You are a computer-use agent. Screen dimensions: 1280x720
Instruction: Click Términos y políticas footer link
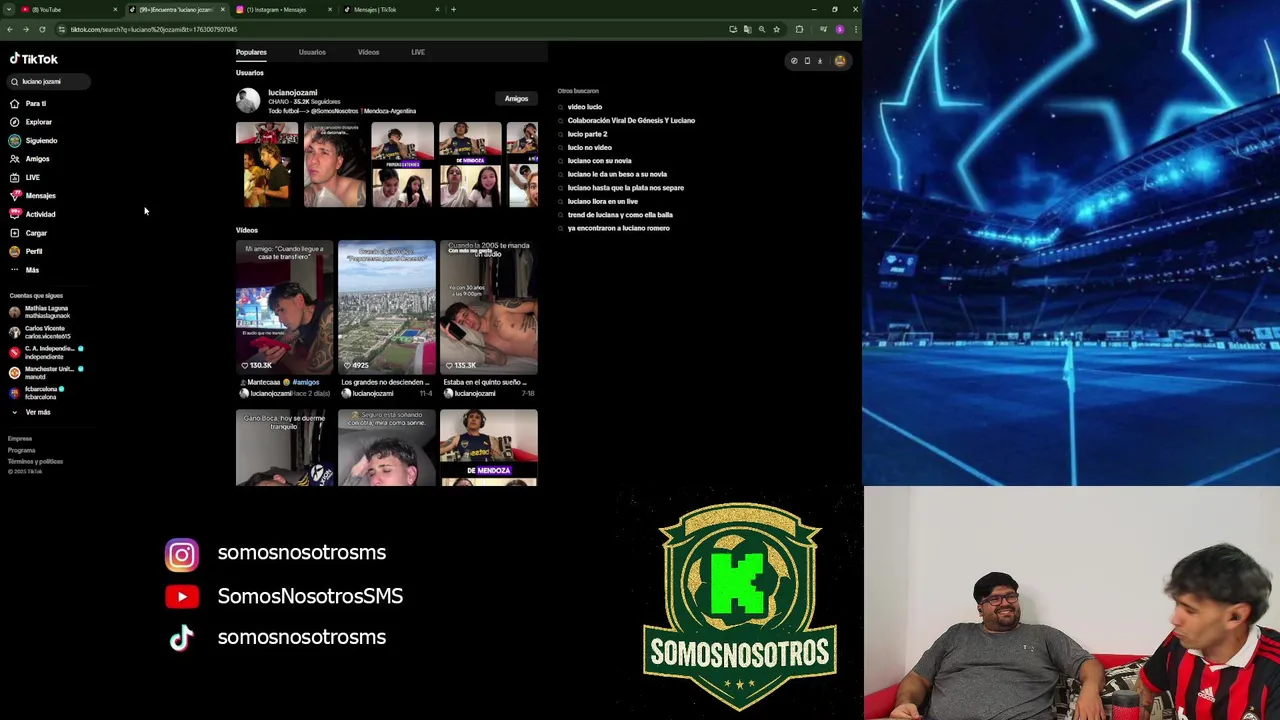[35, 461]
